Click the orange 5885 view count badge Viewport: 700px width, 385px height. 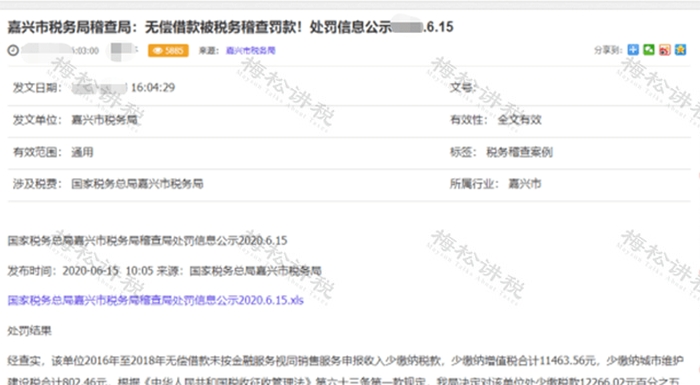point(168,50)
